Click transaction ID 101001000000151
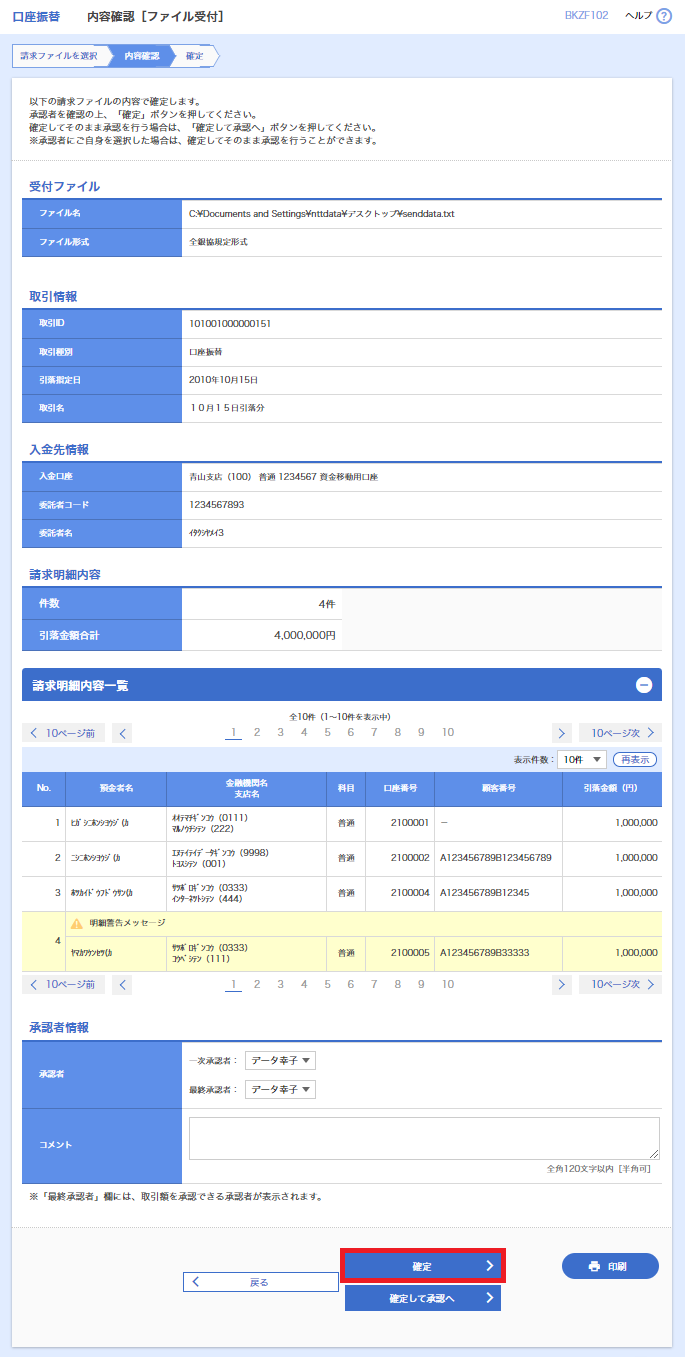 point(230,324)
